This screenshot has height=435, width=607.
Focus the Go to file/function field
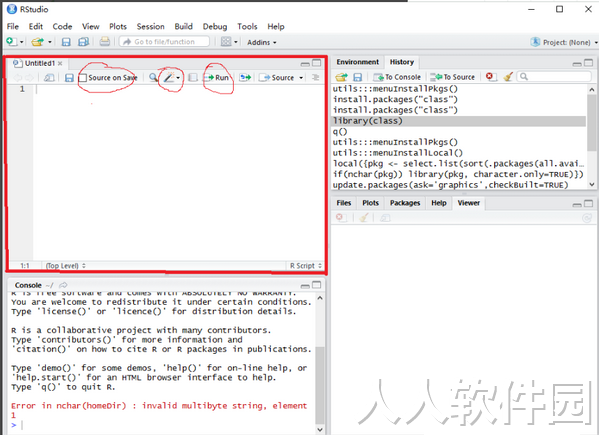pos(164,41)
